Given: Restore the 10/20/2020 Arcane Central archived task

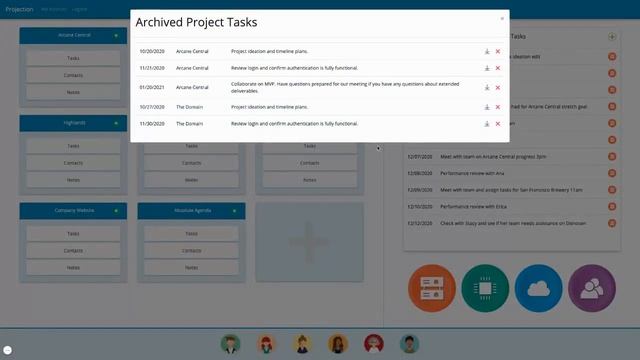Looking at the screenshot, I should click(x=487, y=51).
